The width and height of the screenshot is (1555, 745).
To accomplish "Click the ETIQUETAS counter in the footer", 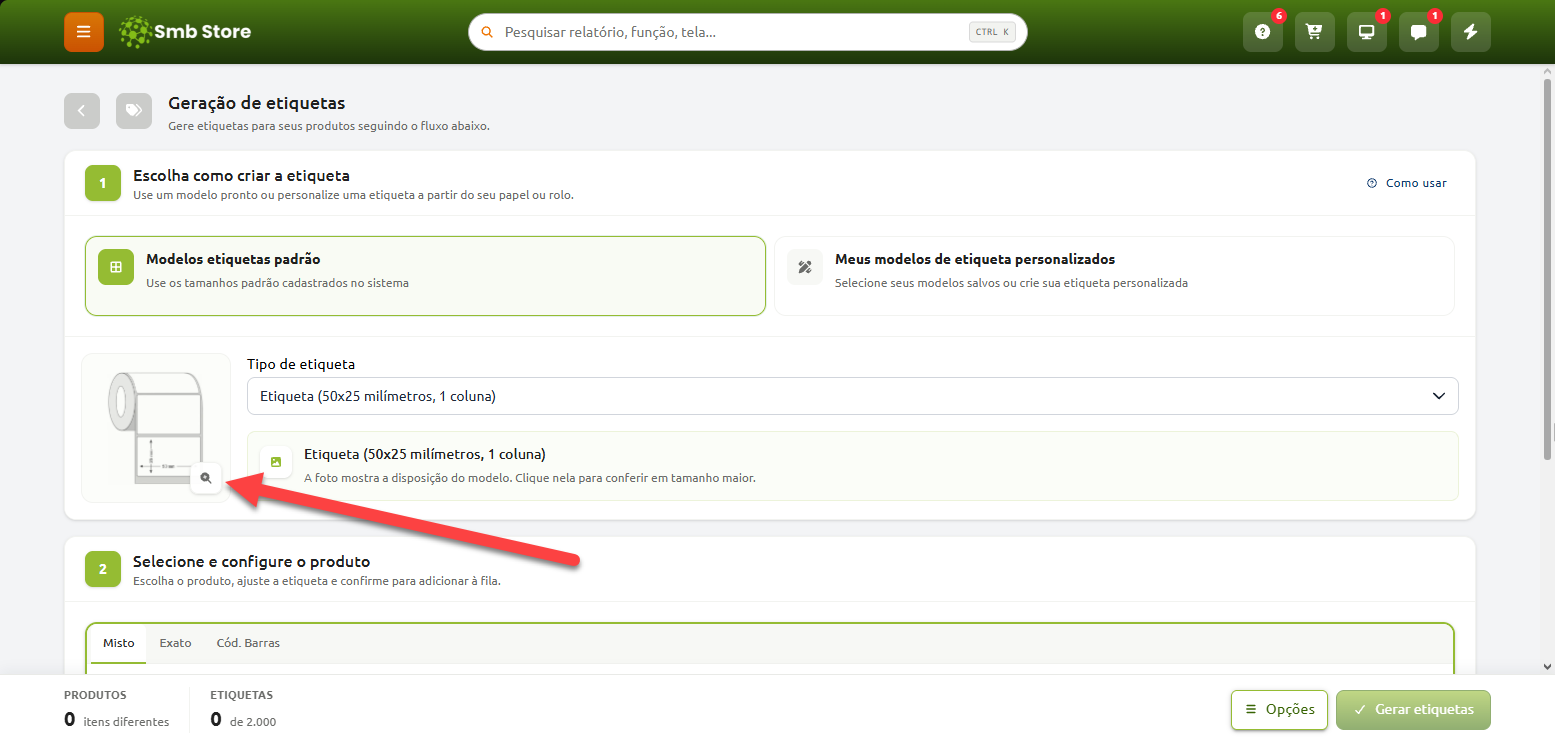I will coord(243,709).
